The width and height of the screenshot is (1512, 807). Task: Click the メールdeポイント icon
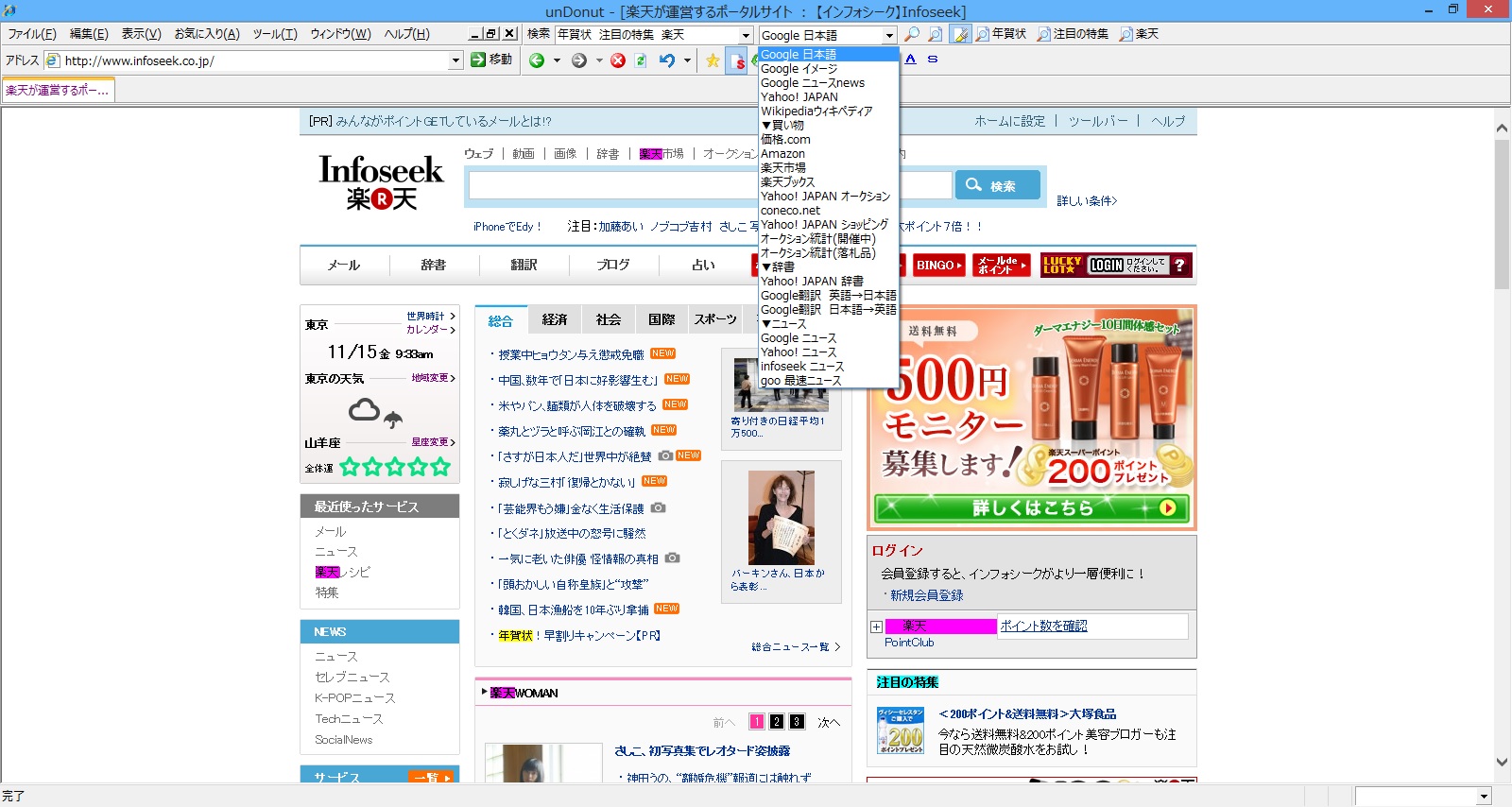click(1002, 266)
